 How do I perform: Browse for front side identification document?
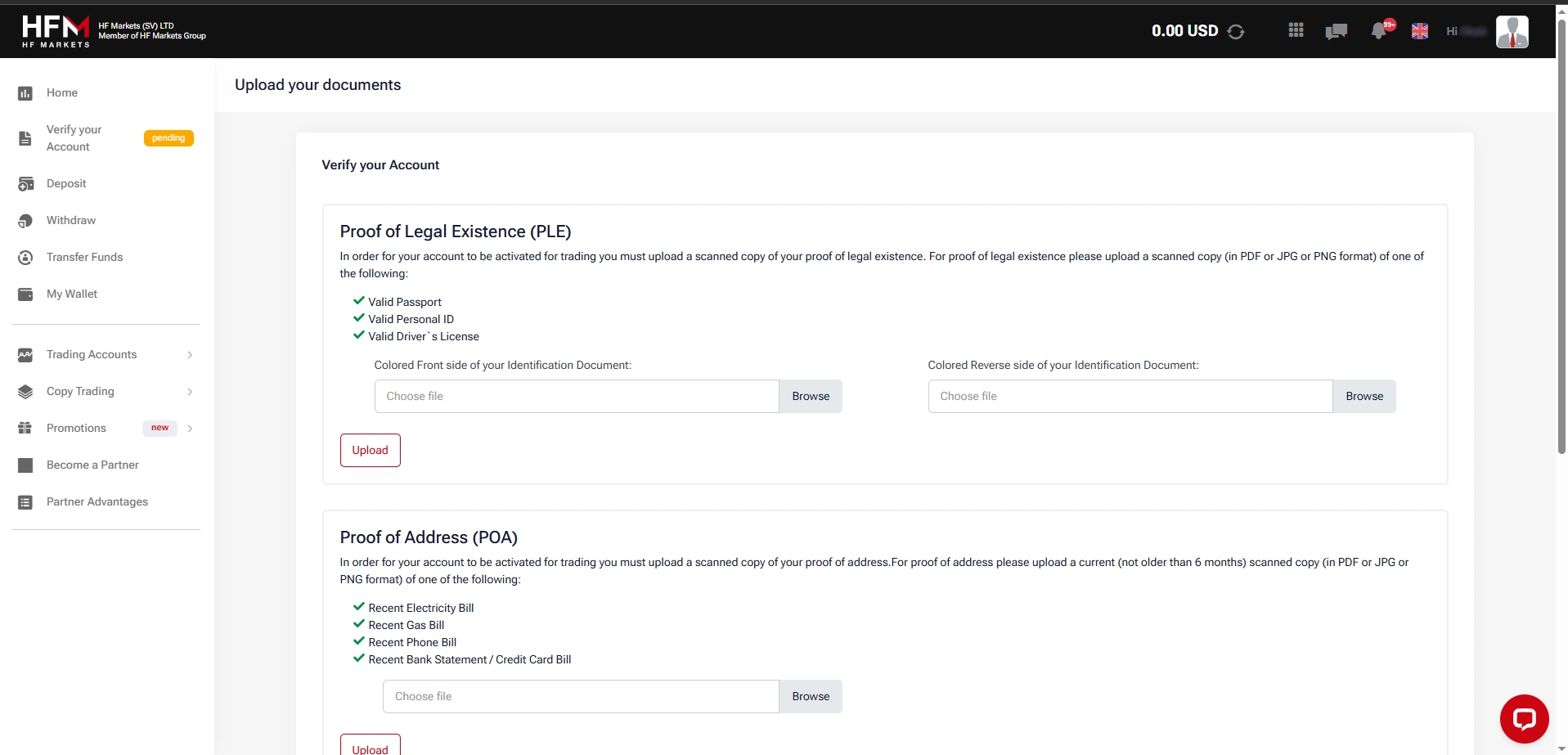coord(810,397)
